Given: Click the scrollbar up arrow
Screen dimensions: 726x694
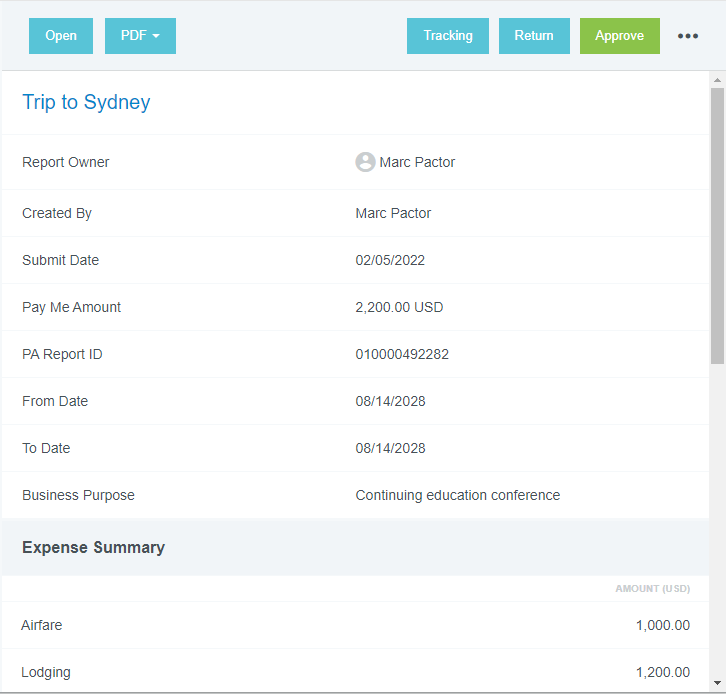Looking at the screenshot, I should [717, 79].
